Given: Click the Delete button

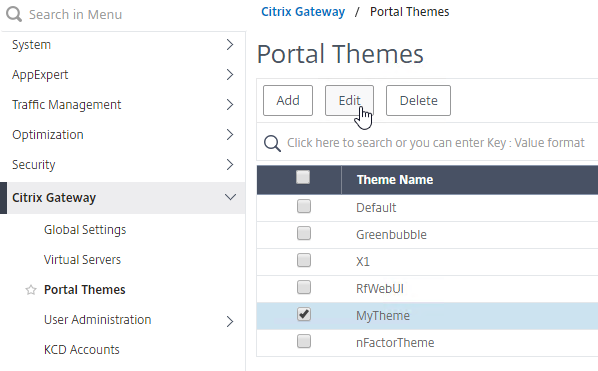Looking at the screenshot, I should click(418, 100).
